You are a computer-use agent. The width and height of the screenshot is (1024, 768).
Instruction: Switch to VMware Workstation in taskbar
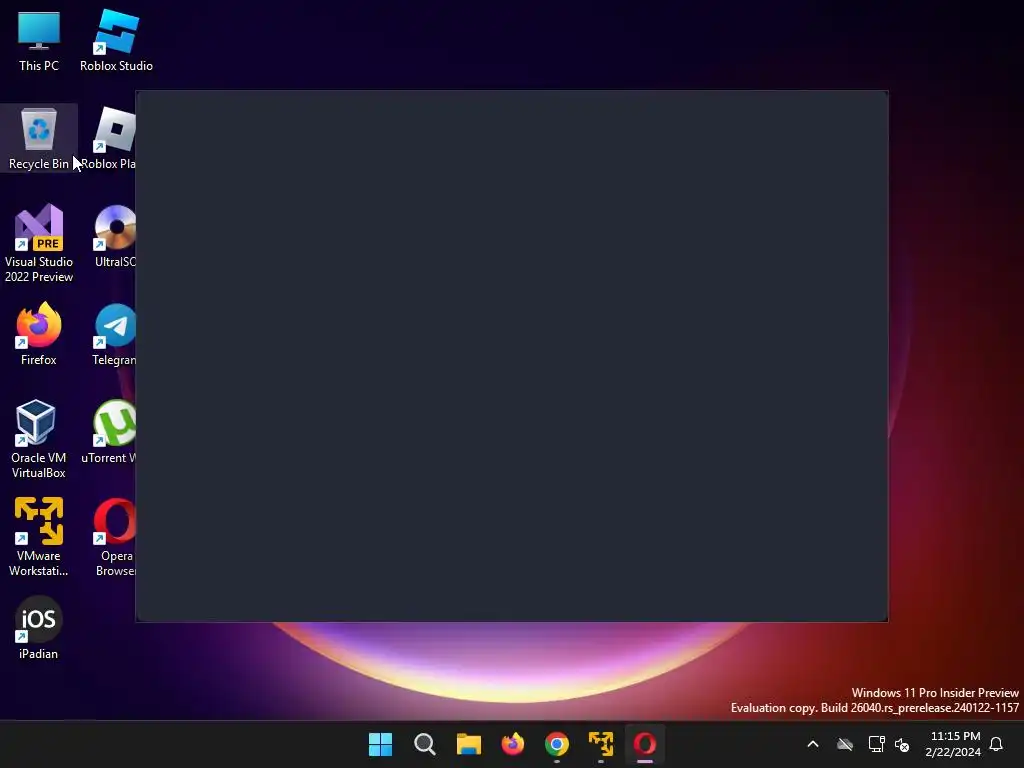601,744
